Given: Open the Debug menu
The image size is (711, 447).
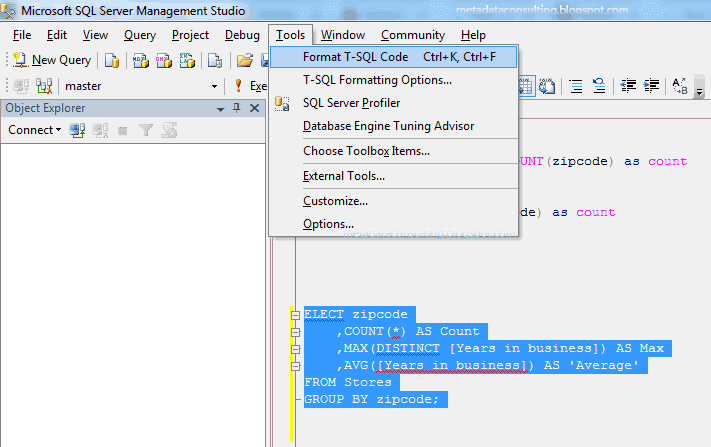Looking at the screenshot, I should [242, 35].
